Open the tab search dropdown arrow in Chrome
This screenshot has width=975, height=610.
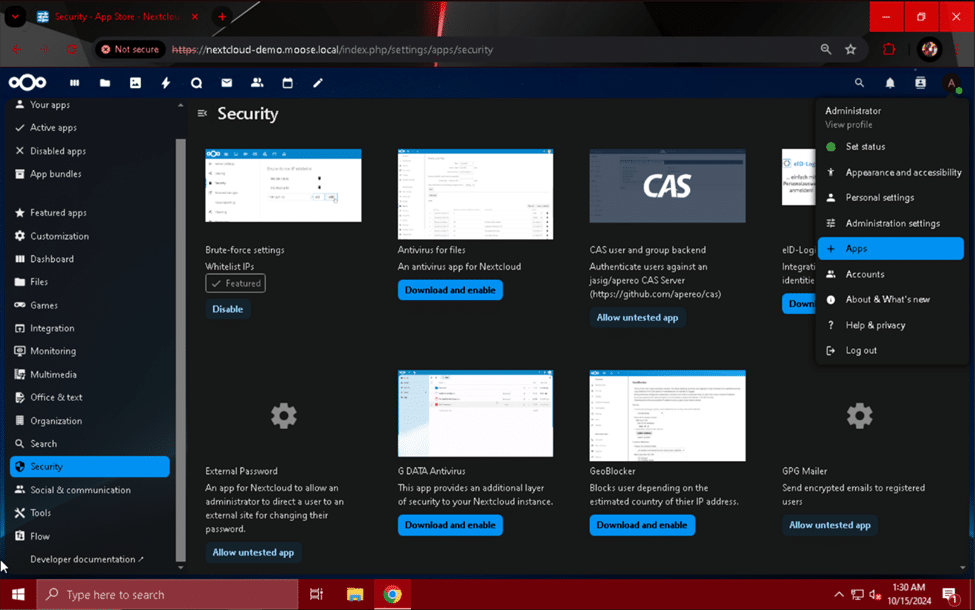pos(16,17)
